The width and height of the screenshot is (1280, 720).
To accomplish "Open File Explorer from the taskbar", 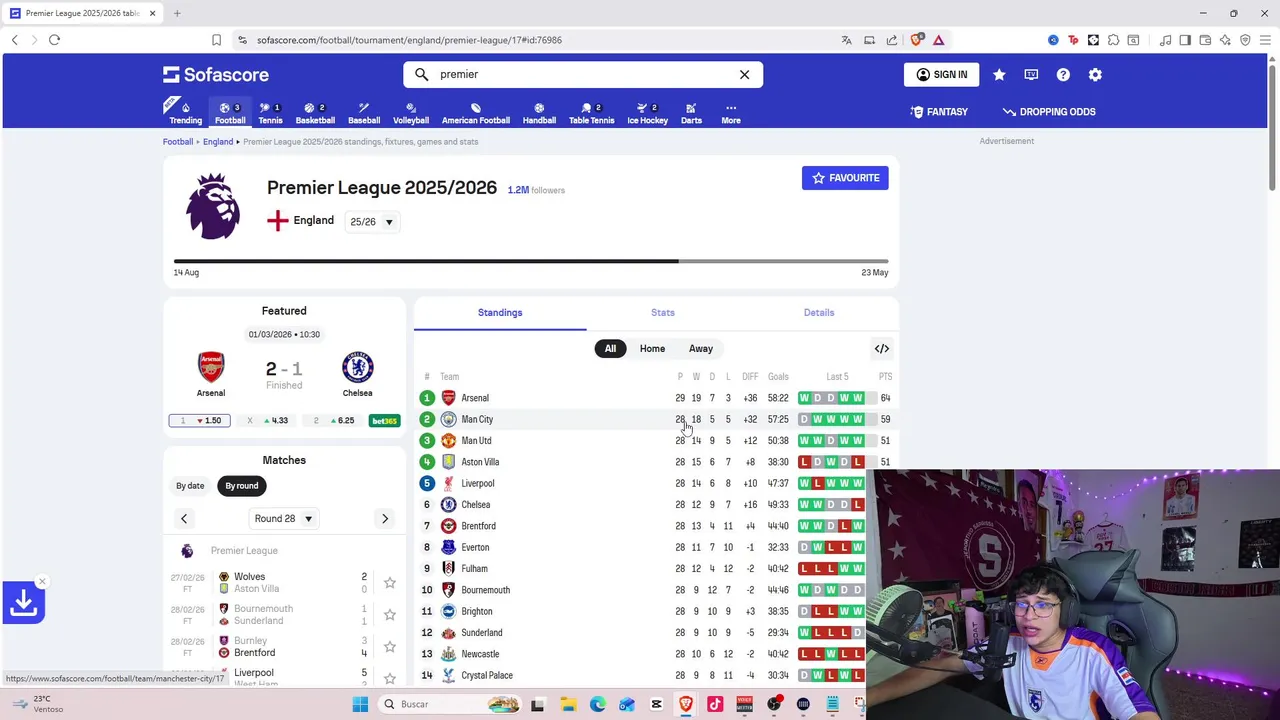I will 567,704.
